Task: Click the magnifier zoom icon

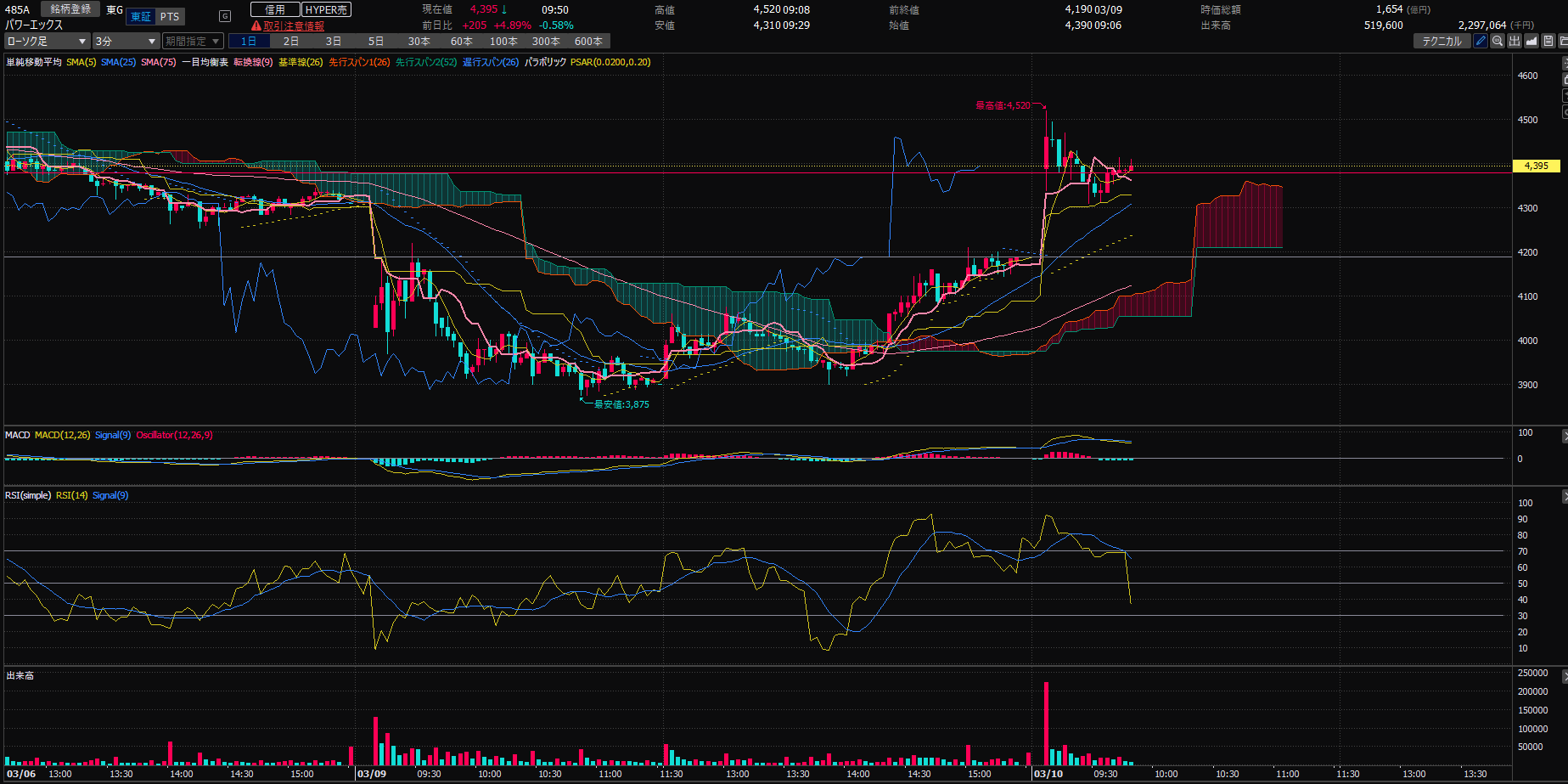Action: [1498, 41]
